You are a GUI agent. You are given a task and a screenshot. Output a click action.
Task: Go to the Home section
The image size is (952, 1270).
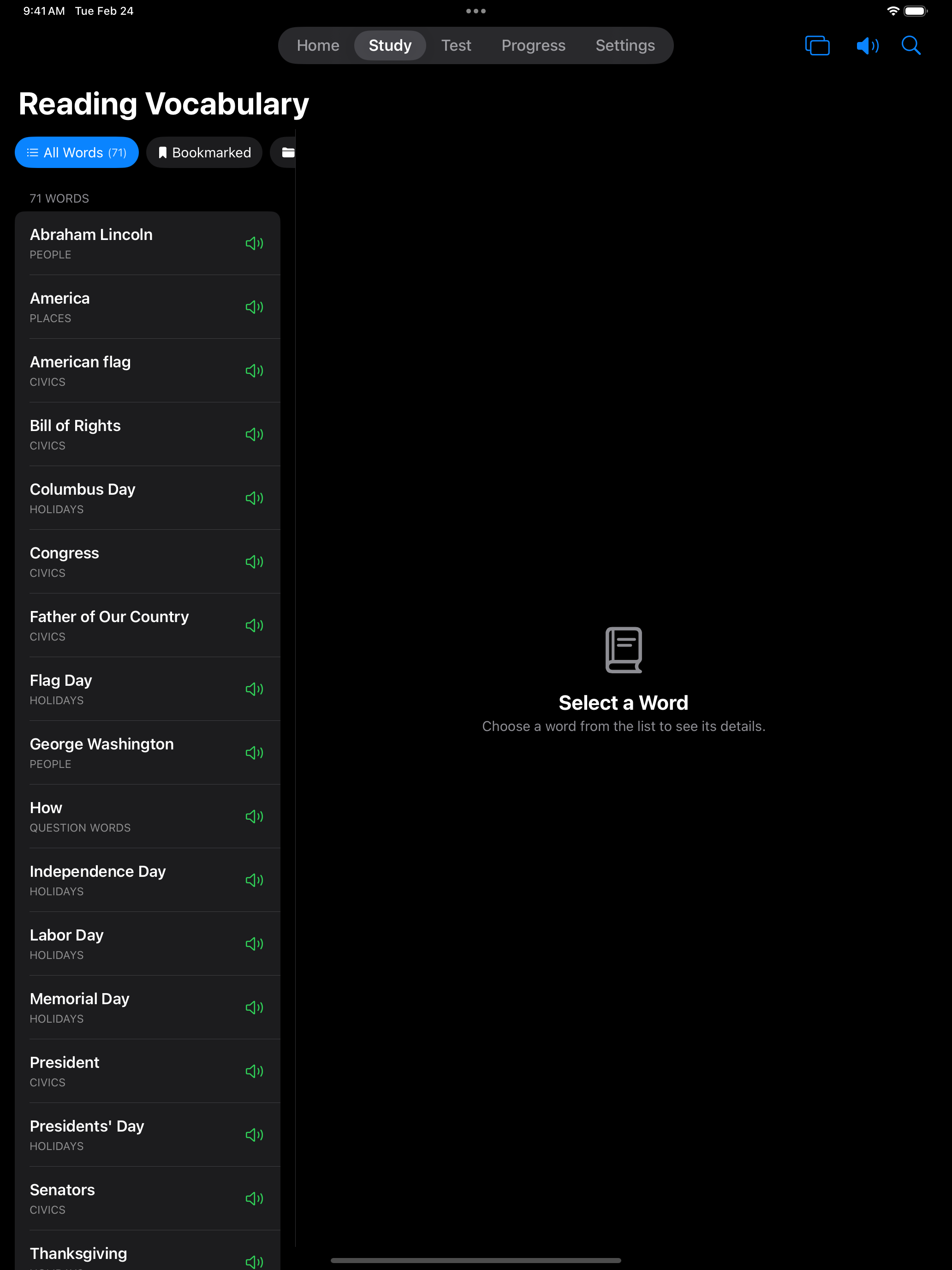click(x=318, y=45)
